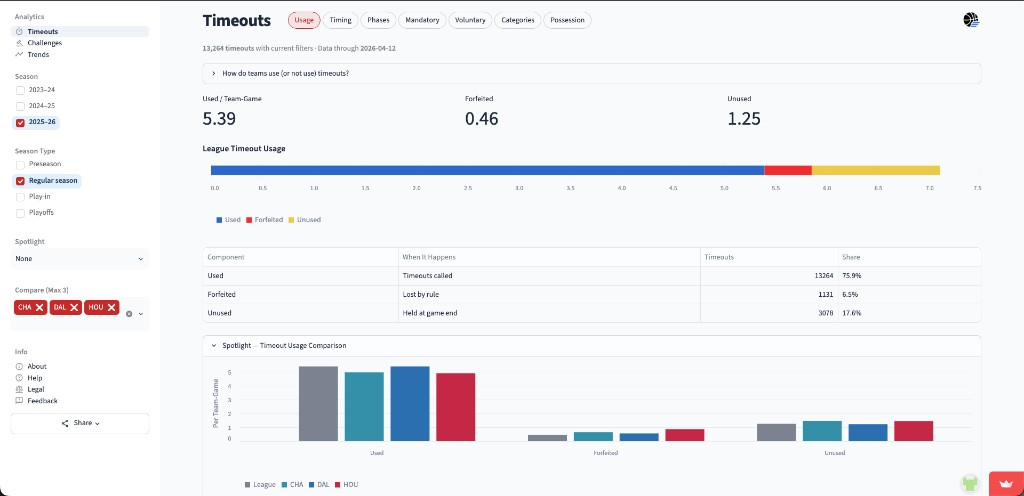Select the 'Held at game end' cell
The height and width of the screenshot is (496, 1024).
click(x=549, y=313)
